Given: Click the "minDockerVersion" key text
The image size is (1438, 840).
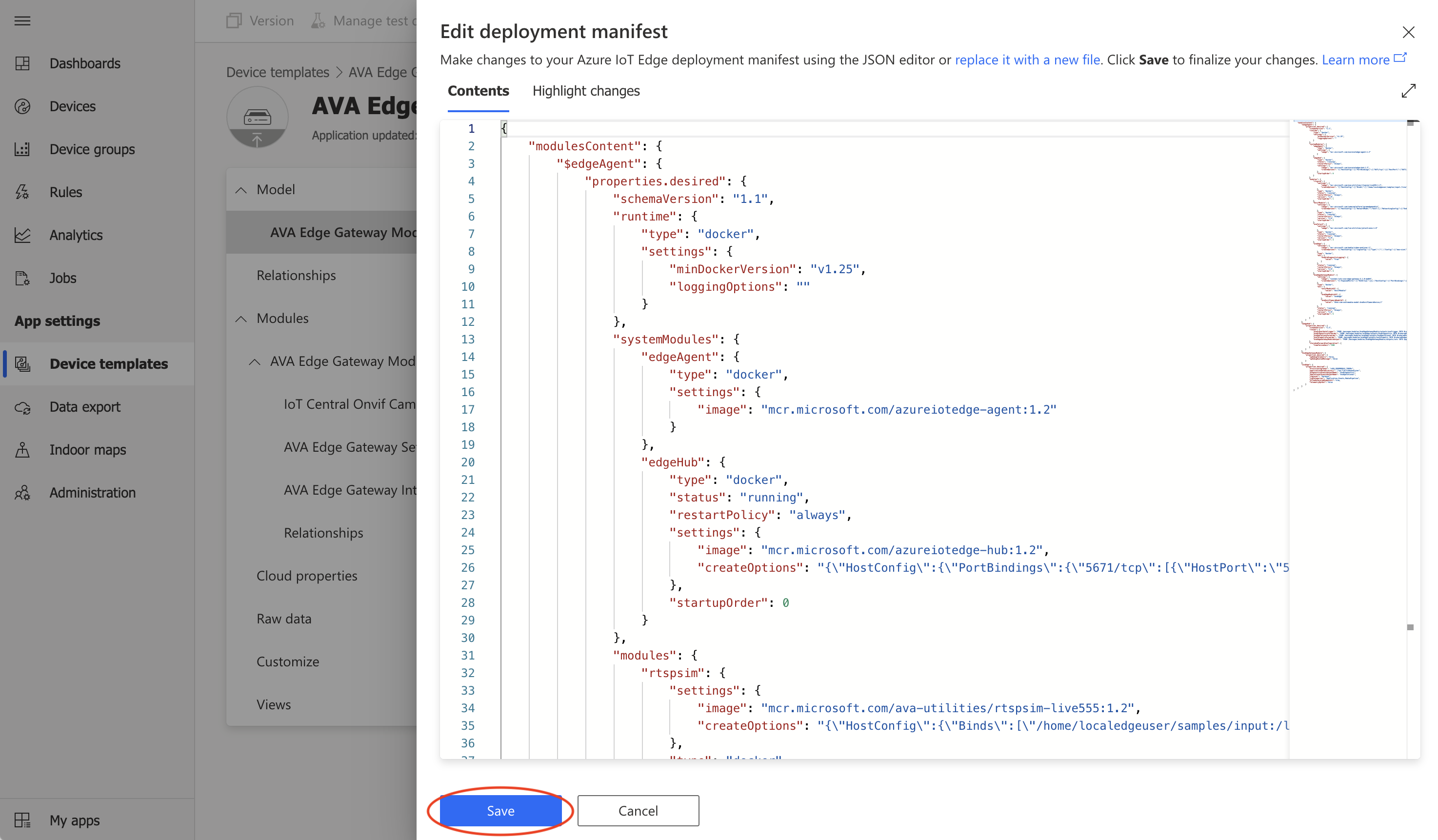Looking at the screenshot, I should pyautogui.click(x=733, y=269).
